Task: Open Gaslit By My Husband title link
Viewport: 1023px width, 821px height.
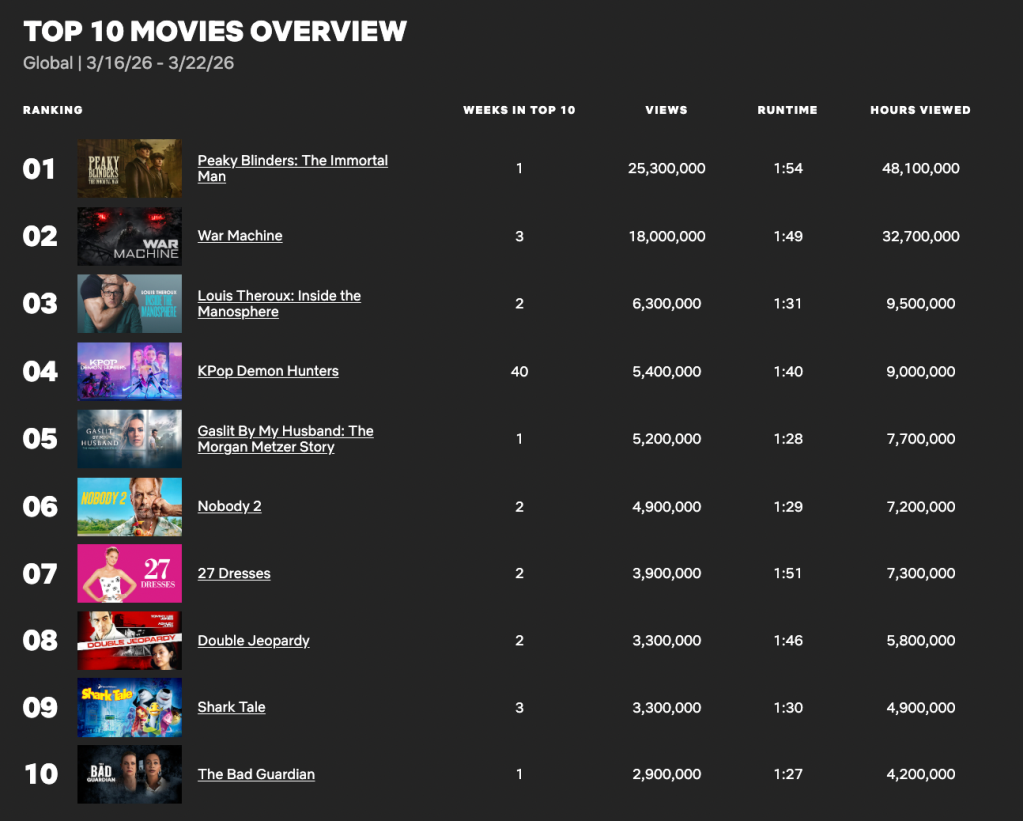Action: pos(285,431)
